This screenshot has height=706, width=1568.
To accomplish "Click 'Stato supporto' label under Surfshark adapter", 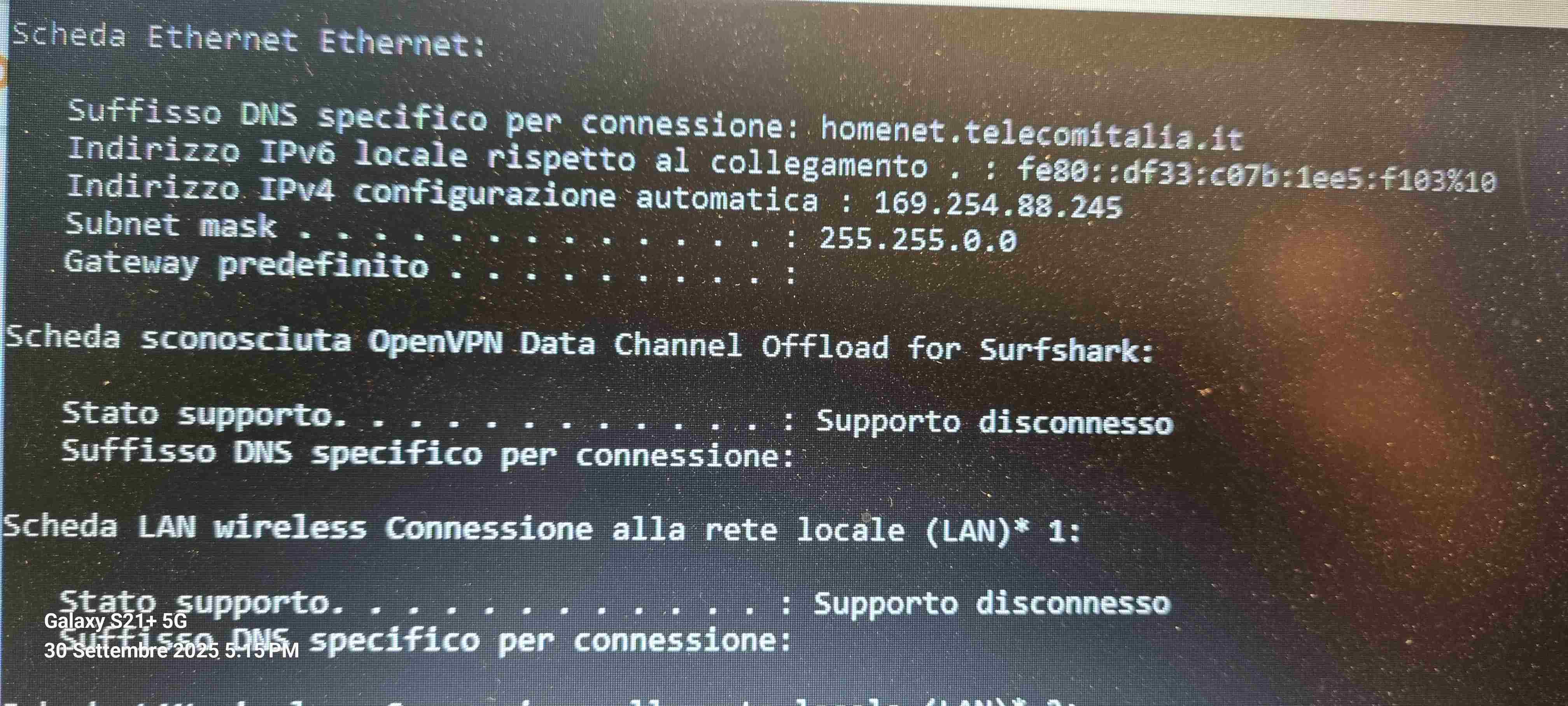I will click(204, 414).
